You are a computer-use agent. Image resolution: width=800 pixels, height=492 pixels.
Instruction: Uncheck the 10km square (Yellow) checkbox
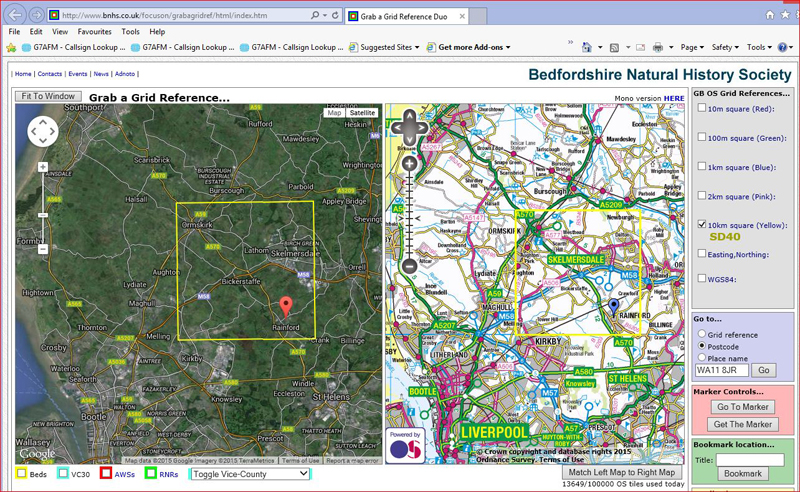[x=702, y=225]
